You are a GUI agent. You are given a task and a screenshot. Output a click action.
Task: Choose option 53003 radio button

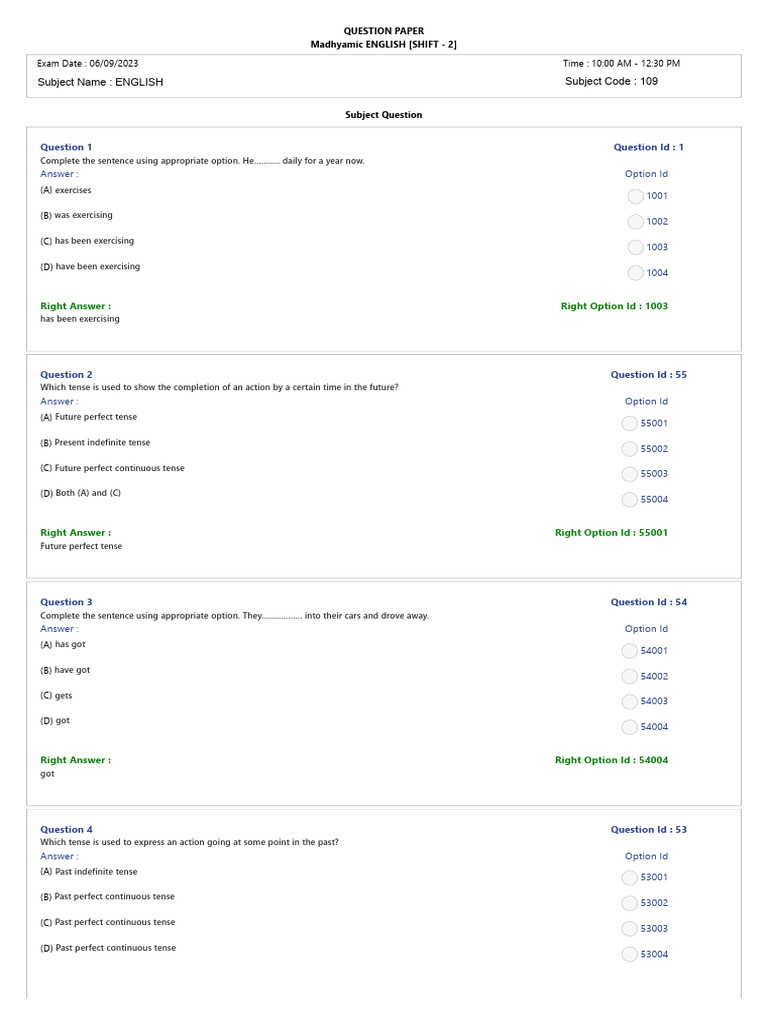click(629, 929)
